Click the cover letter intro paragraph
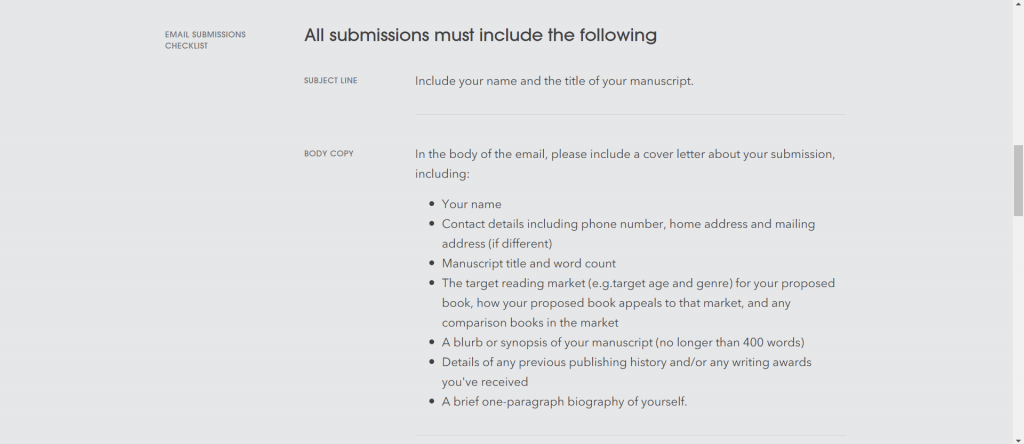1024x444 pixels. pyautogui.click(x=625, y=164)
